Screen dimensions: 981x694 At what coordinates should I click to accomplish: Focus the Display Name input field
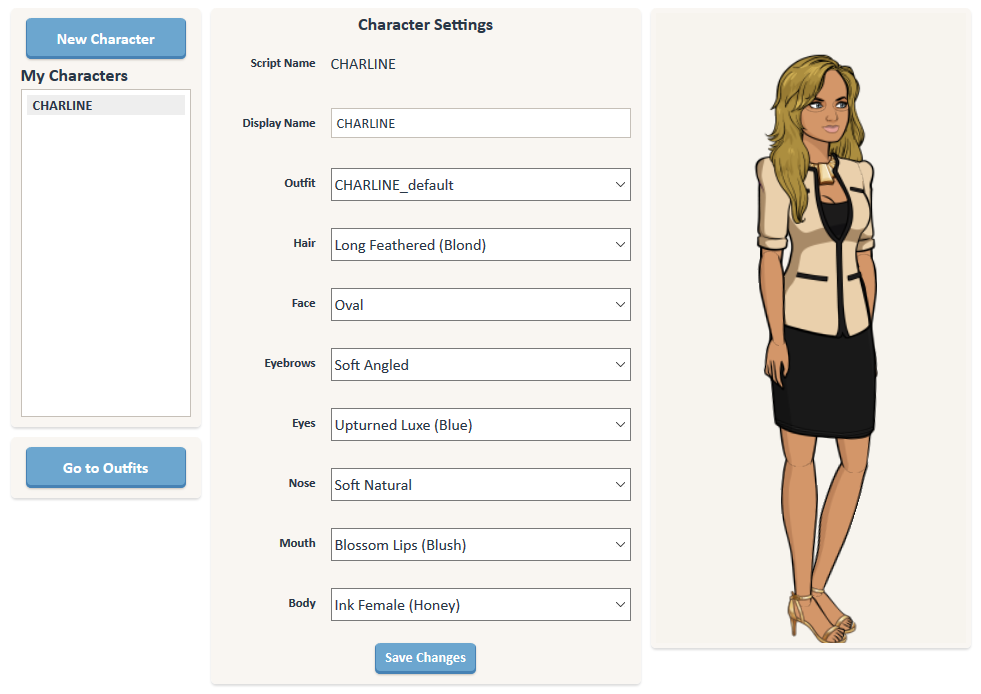tap(480, 123)
